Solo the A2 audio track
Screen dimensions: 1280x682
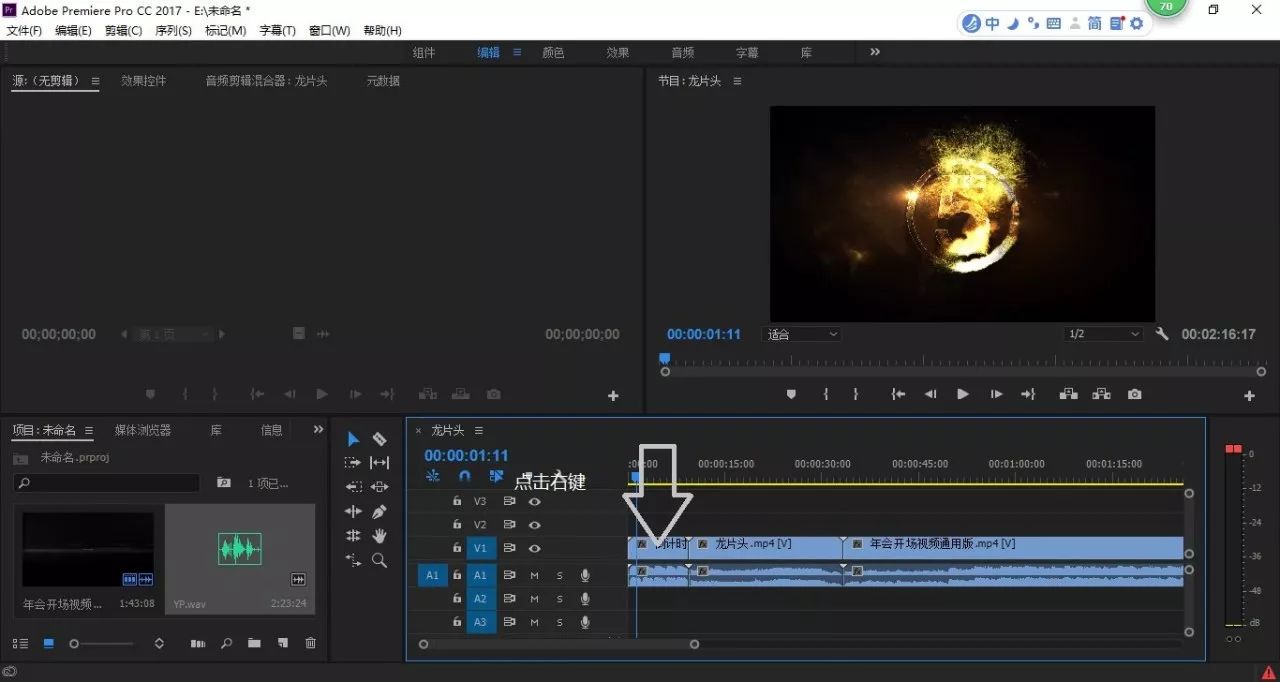coord(559,598)
